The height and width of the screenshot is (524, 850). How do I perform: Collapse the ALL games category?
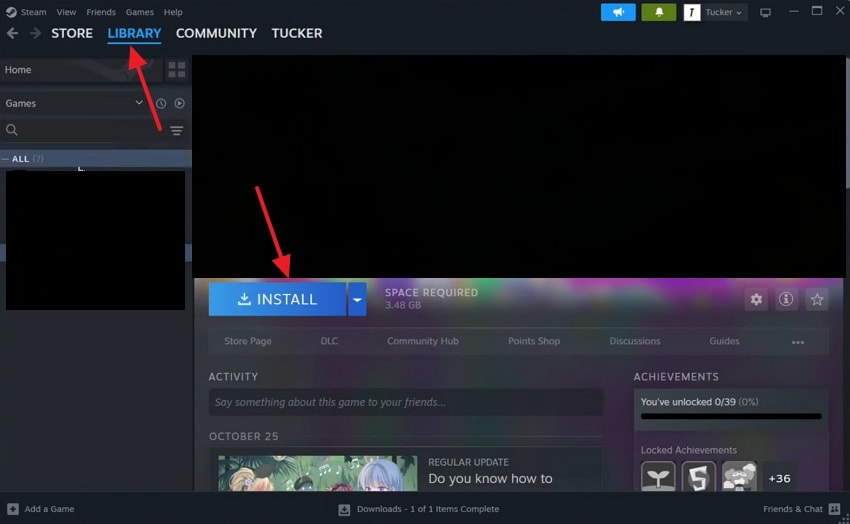95,159
